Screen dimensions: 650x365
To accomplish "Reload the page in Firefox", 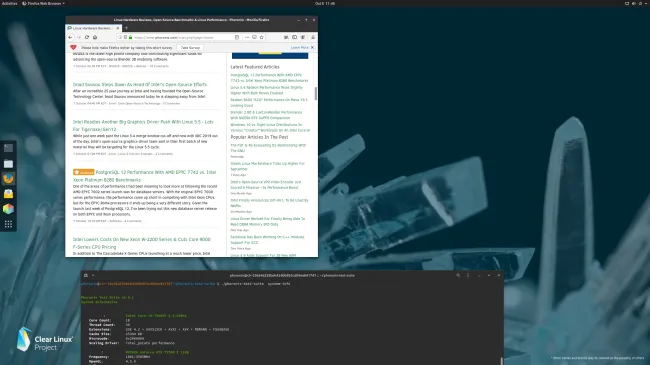I will pyautogui.click(x=87, y=37).
